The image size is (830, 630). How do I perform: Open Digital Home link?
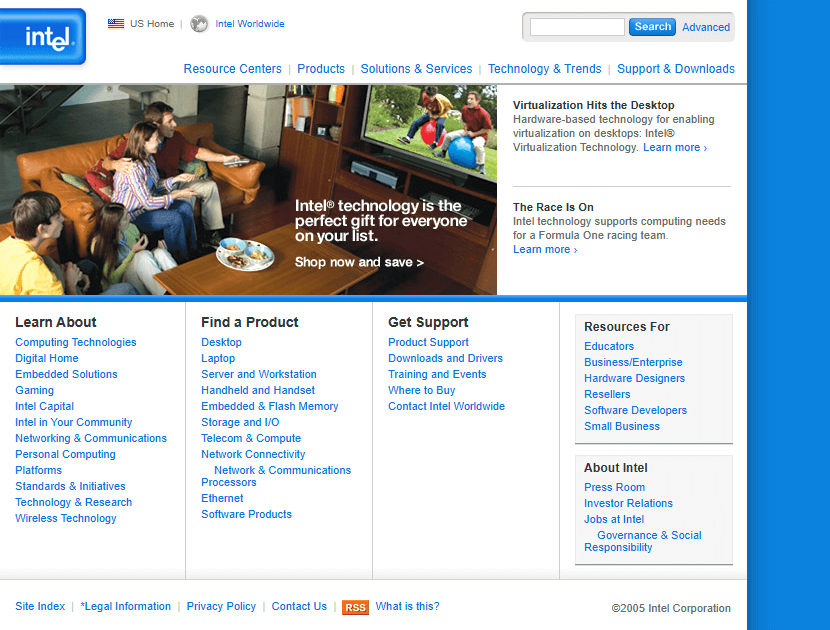pyautogui.click(x=47, y=358)
